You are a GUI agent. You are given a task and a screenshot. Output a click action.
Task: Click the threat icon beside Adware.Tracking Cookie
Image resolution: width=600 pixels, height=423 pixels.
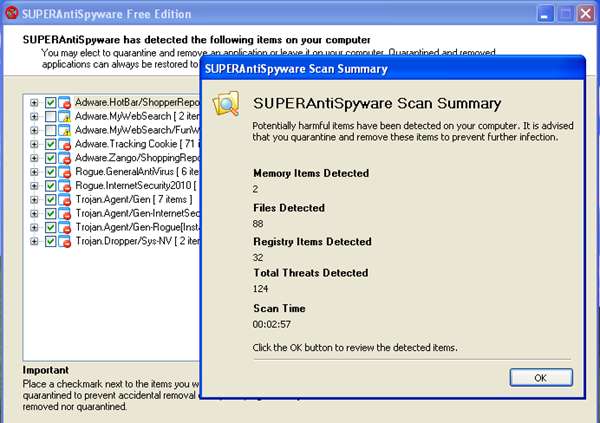click(x=65, y=144)
